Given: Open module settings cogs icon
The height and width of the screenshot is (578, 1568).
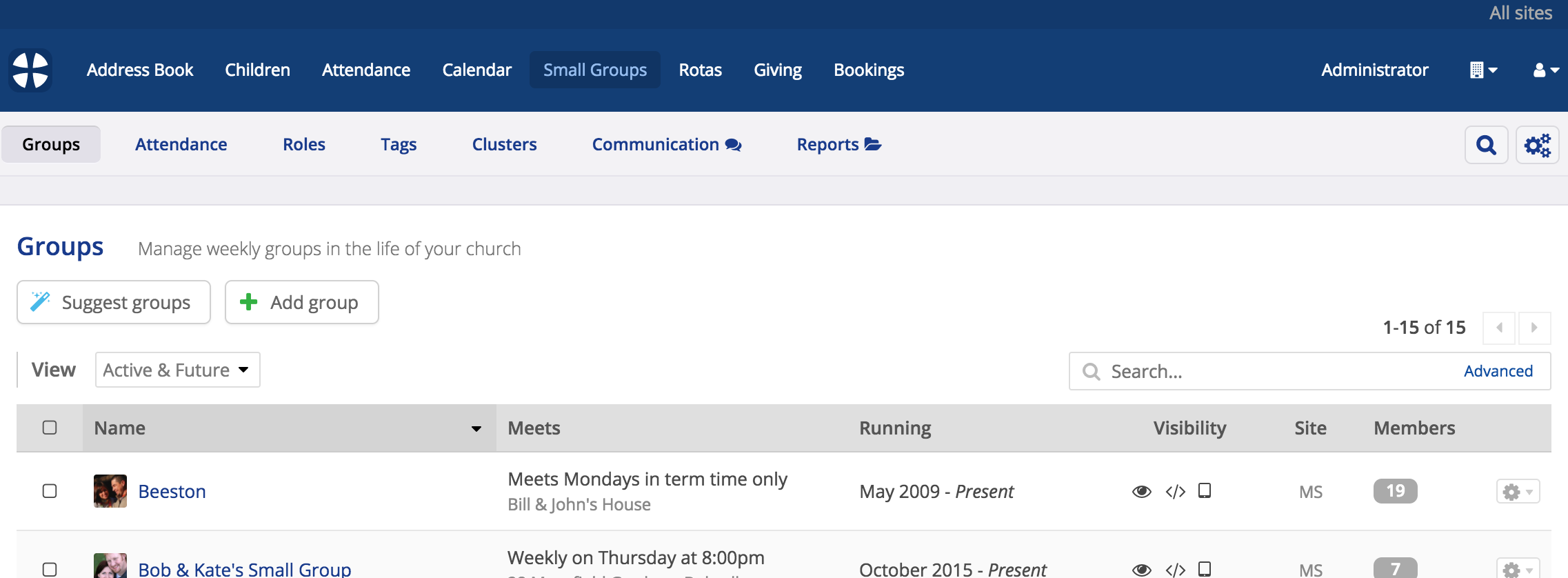Looking at the screenshot, I should (1537, 145).
